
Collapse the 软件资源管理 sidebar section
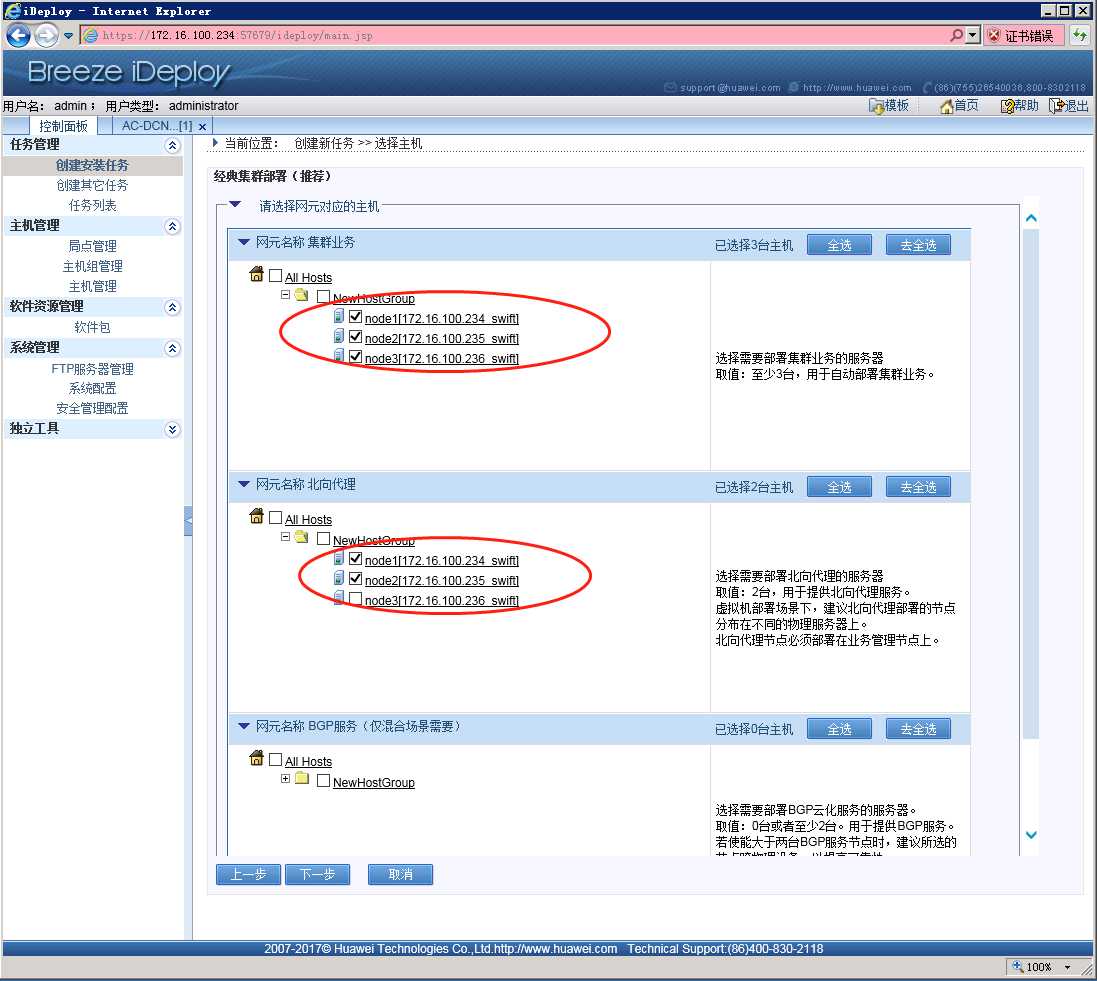172,308
